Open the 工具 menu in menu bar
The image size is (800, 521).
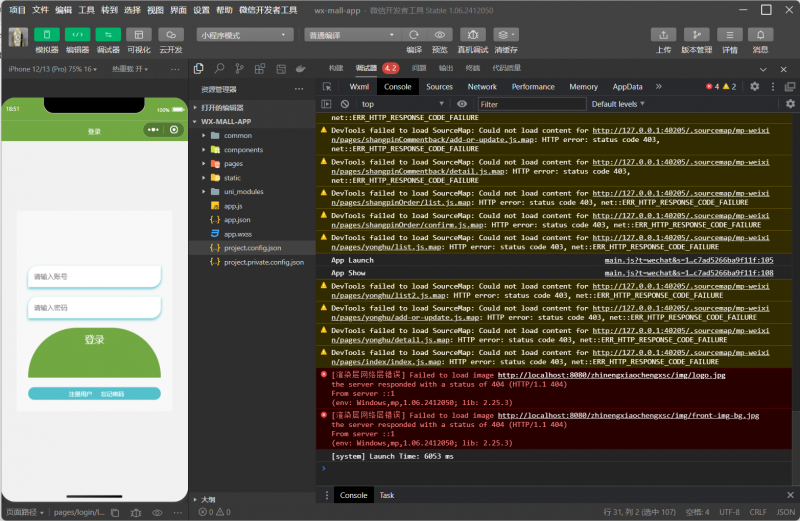87,9
